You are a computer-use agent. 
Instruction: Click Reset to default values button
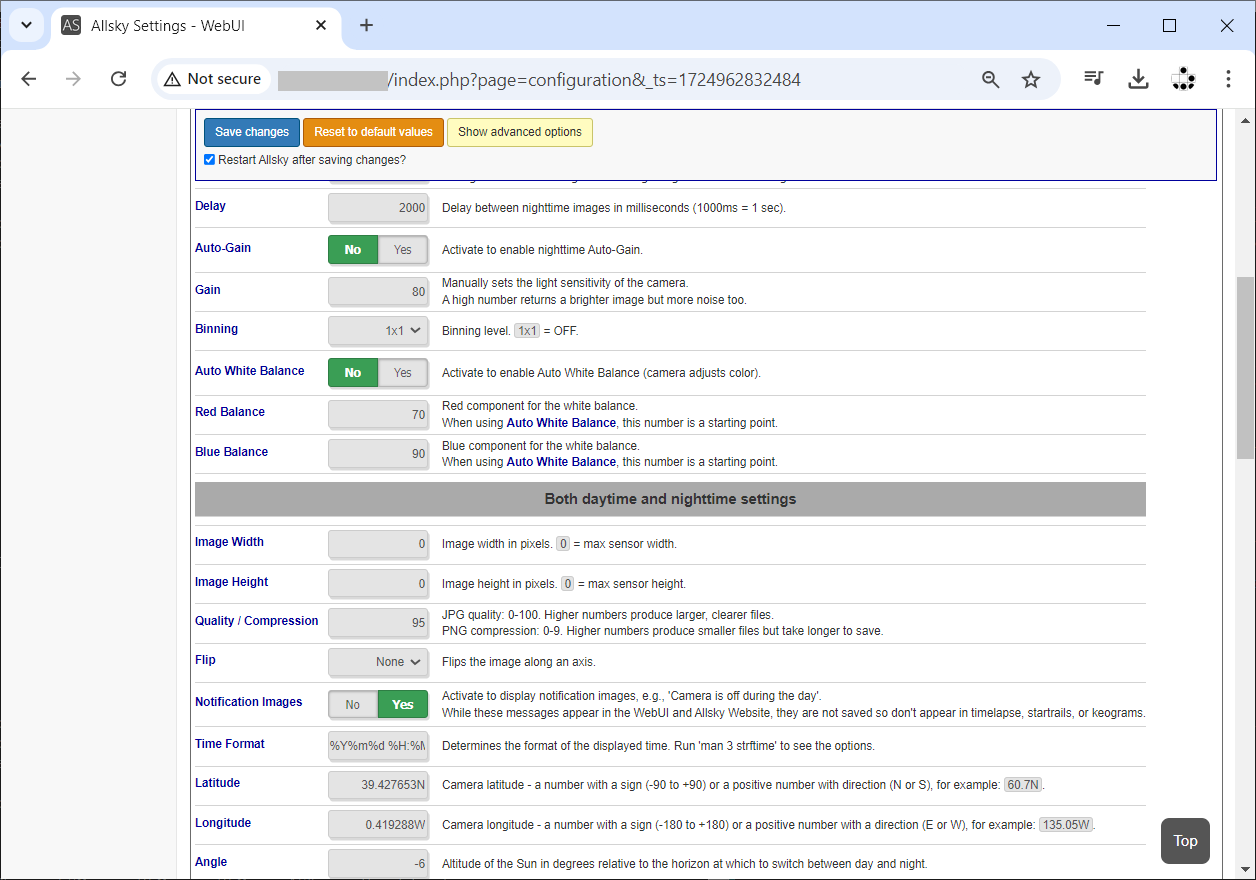(x=373, y=132)
